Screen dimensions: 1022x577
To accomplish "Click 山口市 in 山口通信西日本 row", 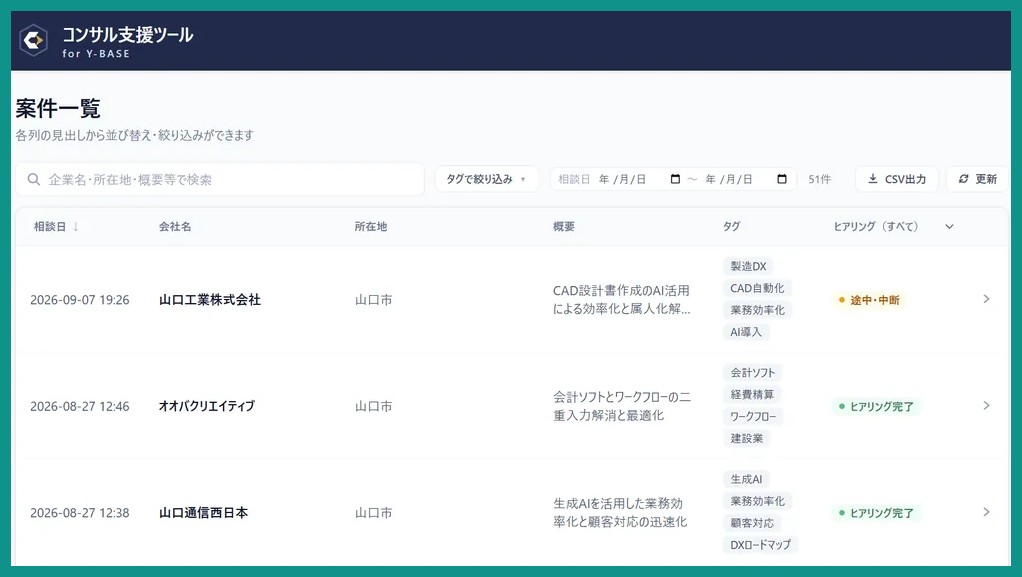I will point(373,513).
